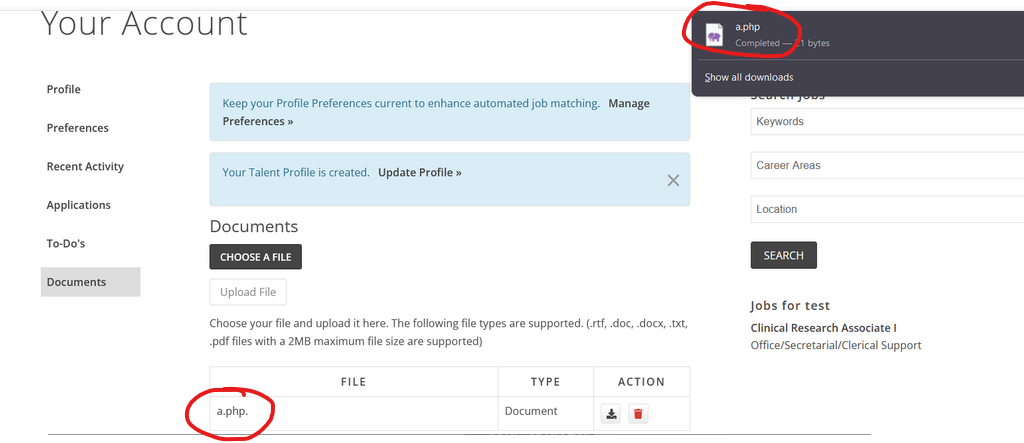Open the Preferences section
The width and height of the screenshot is (1024, 443).
[x=78, y=128]
